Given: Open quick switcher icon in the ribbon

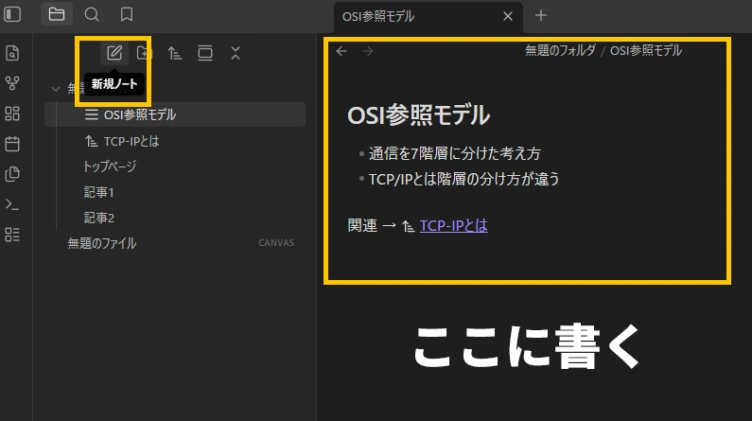Looking at the screenshot, I should coord(13,53).
